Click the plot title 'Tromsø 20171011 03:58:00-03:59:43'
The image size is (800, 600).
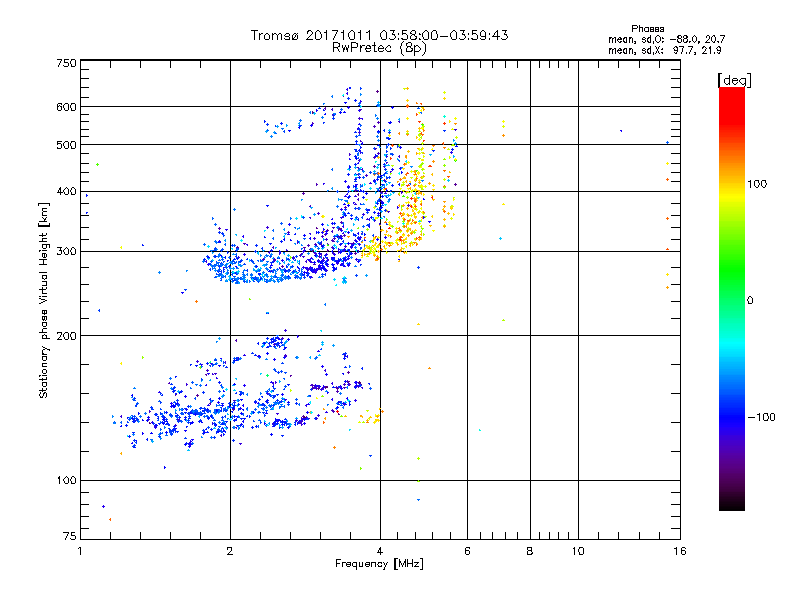click(x=379, y=35)
